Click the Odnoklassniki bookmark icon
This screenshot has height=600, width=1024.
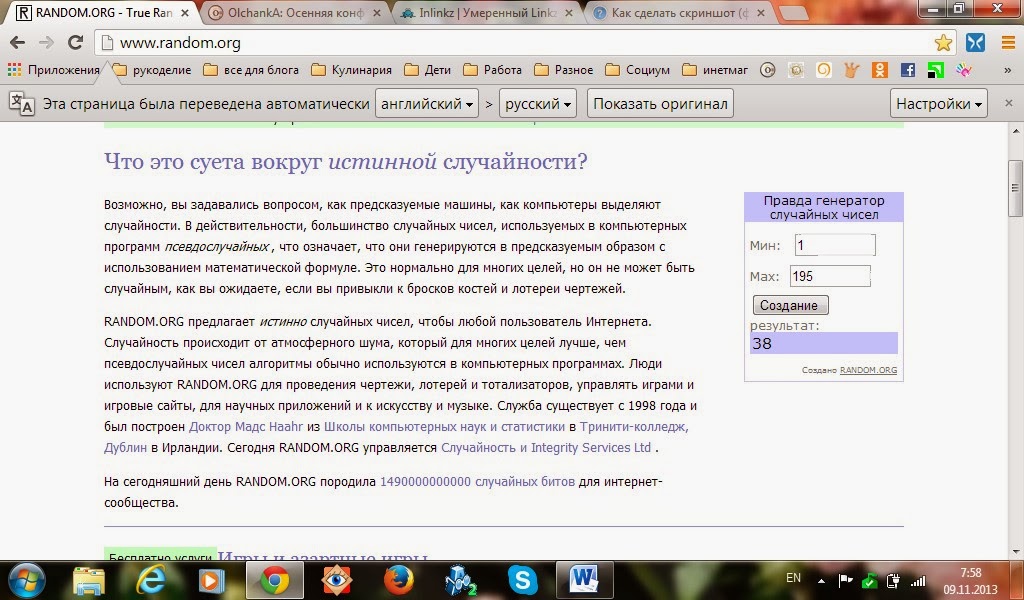880,70
